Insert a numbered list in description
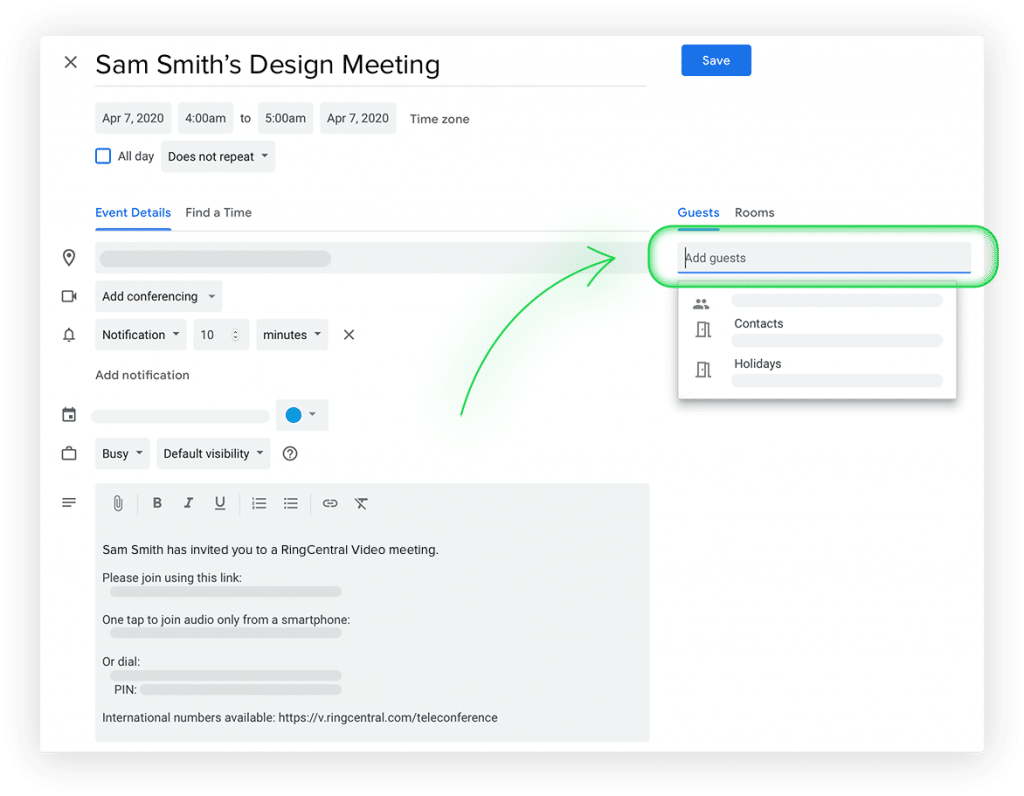 click(x=259, y=503)
